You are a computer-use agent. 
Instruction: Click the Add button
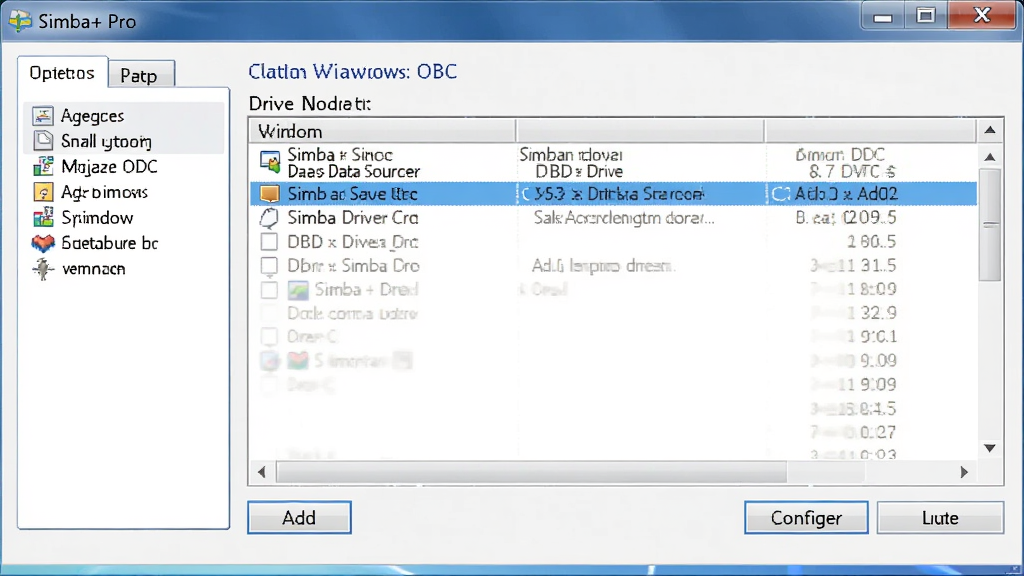click(x=299, y=517)
